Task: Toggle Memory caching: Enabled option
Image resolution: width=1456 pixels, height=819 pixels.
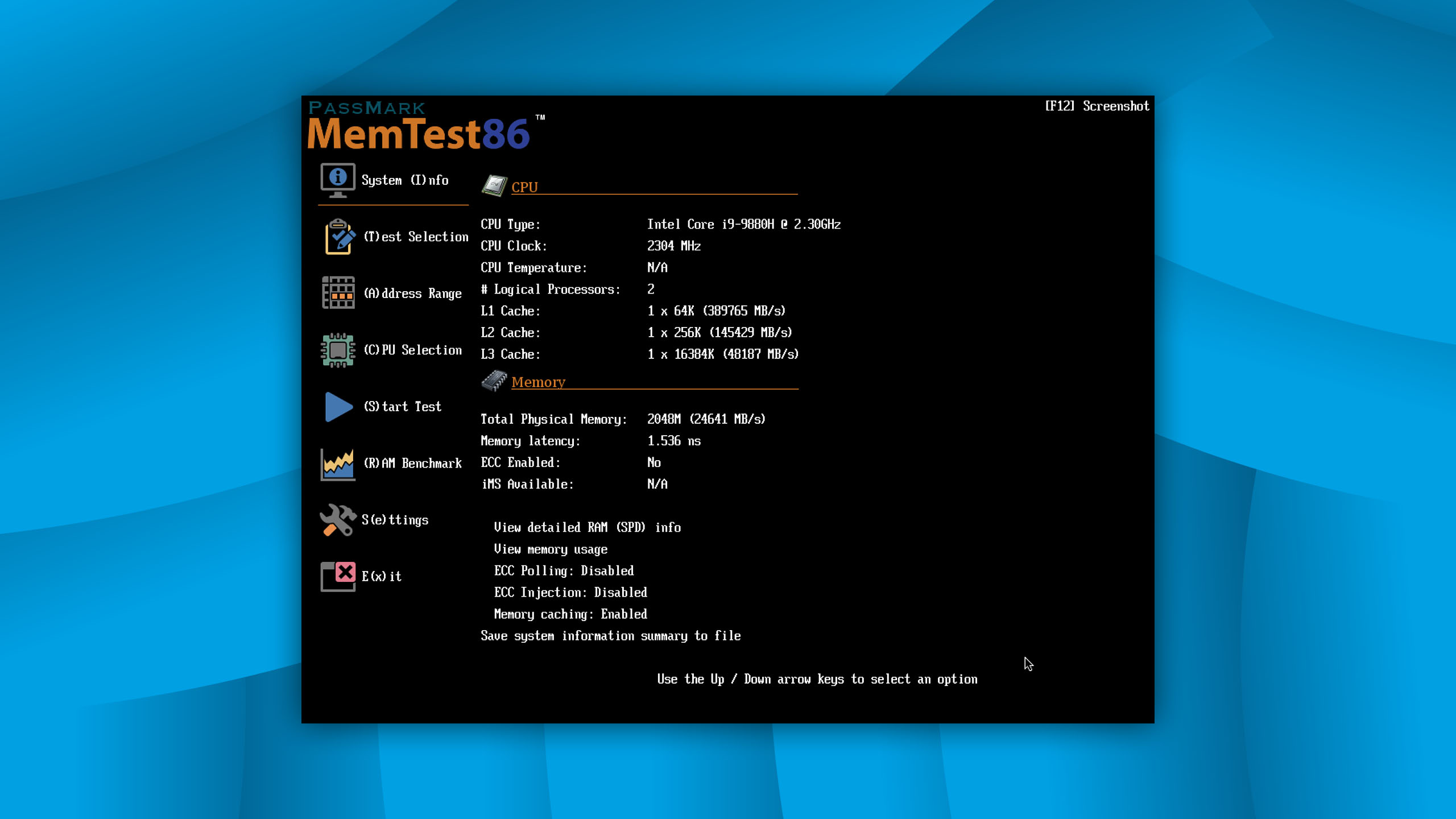Action: (x=570, y=614)
